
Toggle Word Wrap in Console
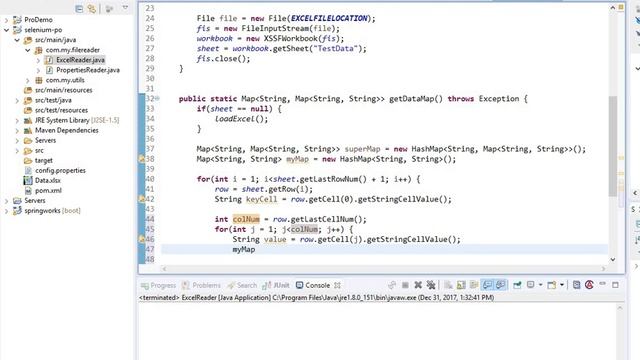(474, 285)
